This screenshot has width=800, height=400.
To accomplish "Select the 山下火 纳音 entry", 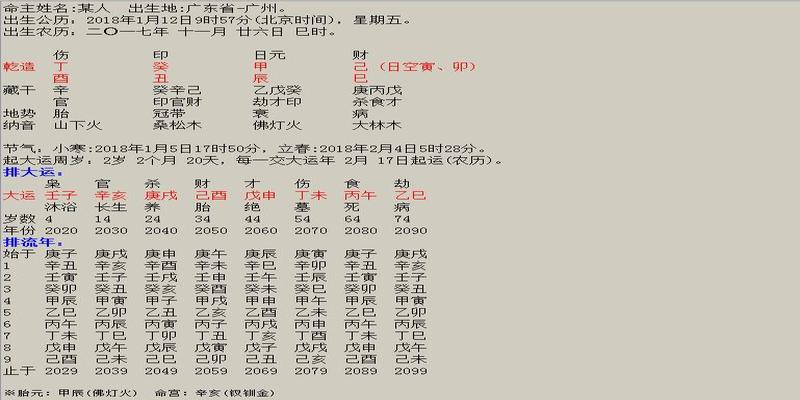I will click(x=72, y=125).
